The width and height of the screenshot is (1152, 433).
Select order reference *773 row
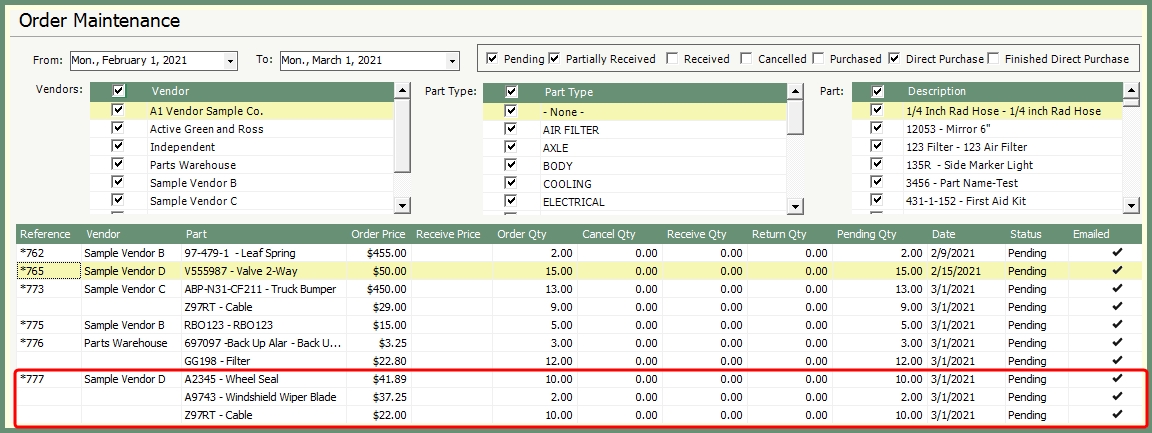pyautogui.click(x=34, y=289)
